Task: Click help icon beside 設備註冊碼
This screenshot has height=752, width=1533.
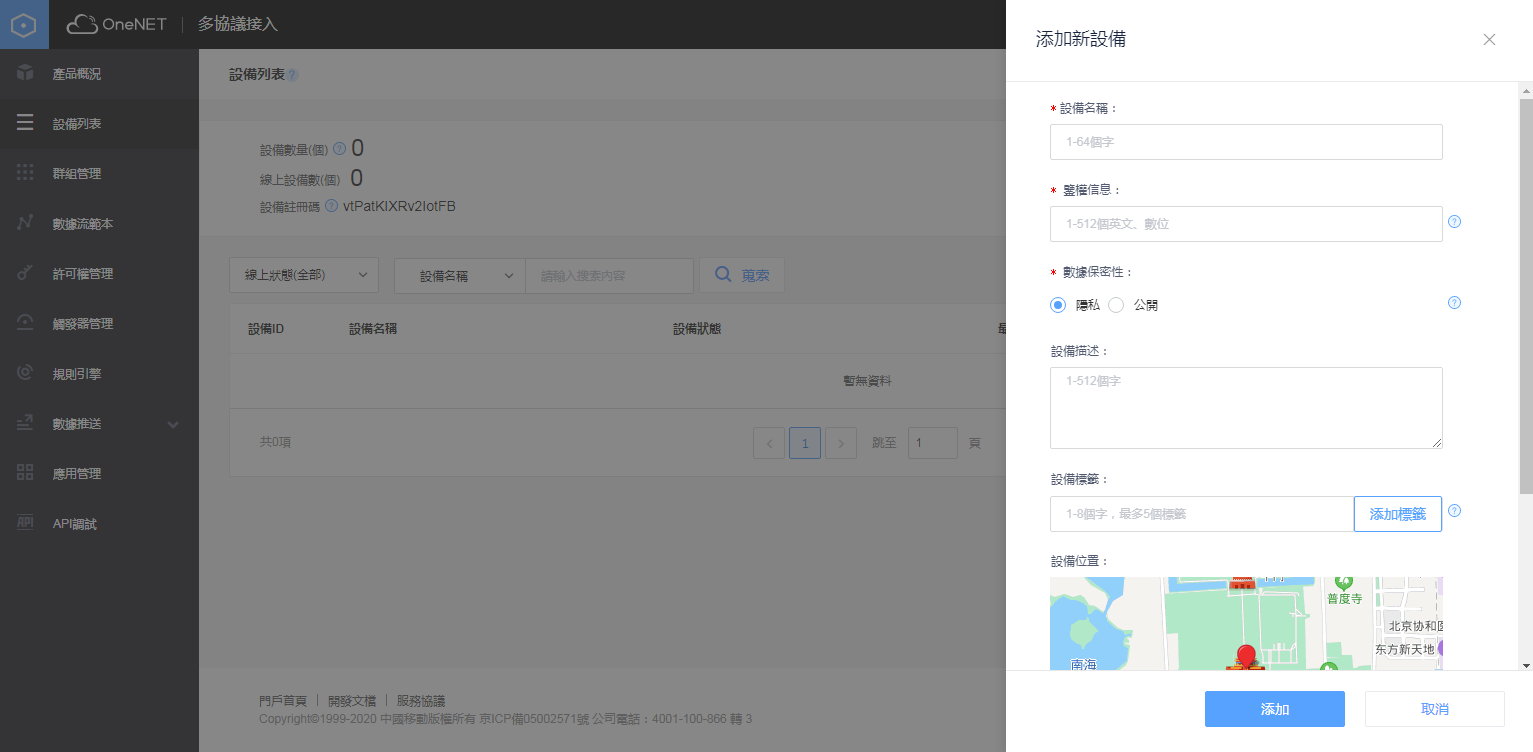Action: tap(331, 206)
